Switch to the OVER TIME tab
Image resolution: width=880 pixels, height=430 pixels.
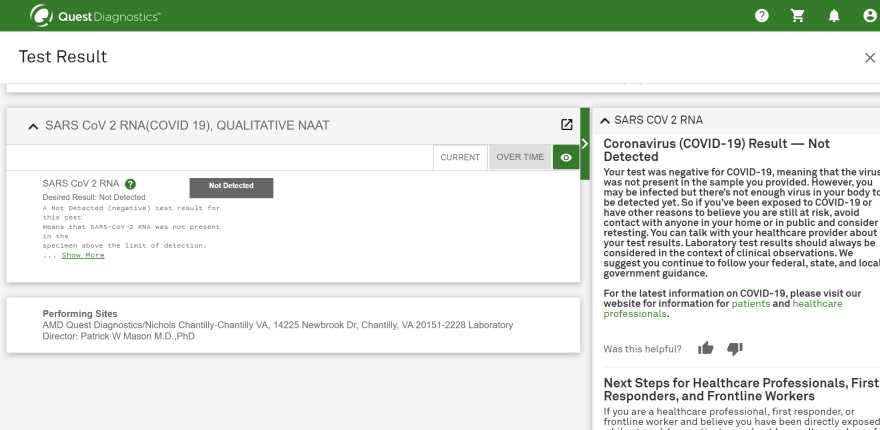[520, 157]
